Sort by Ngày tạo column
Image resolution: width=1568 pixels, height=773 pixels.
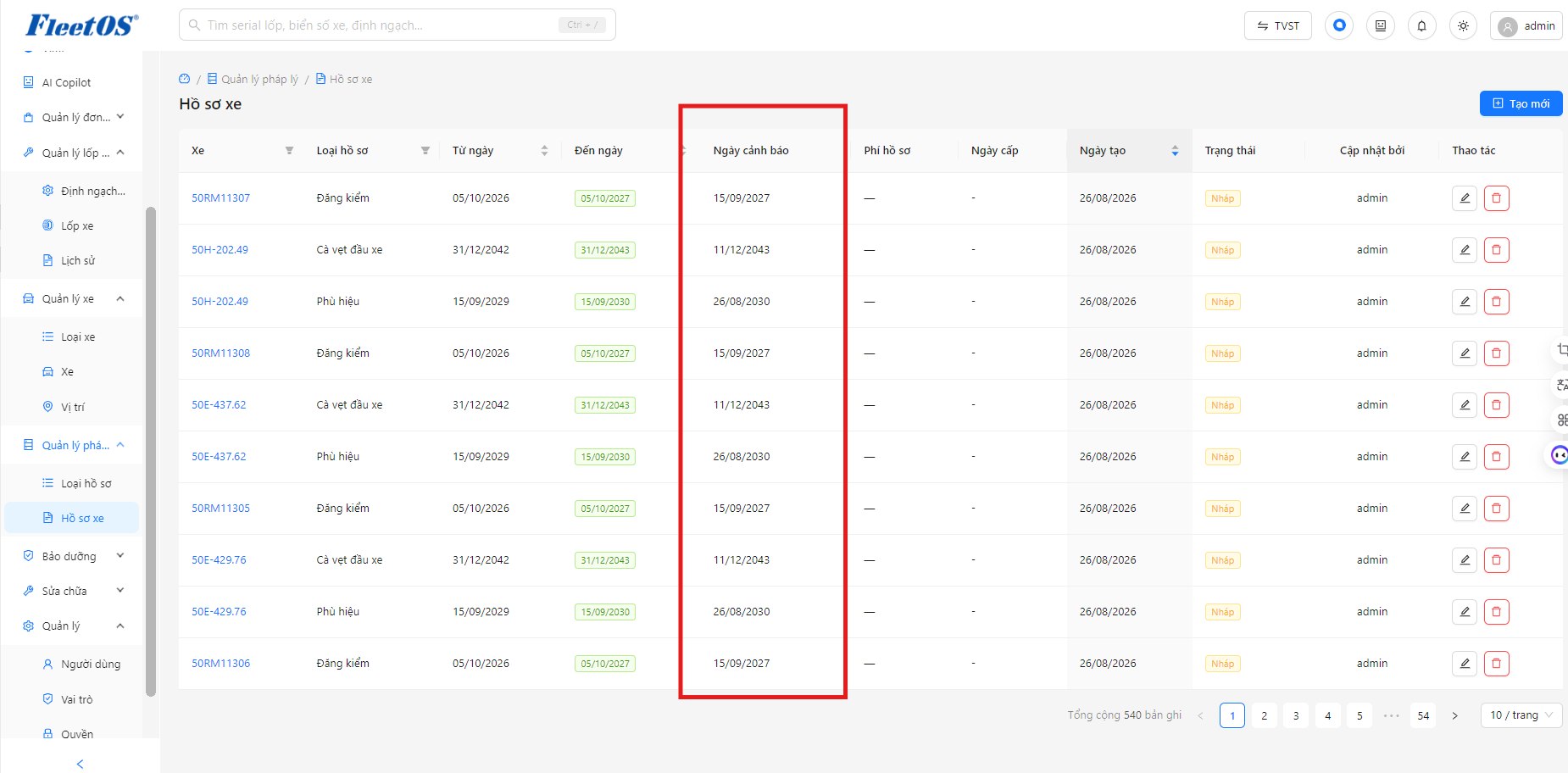[1175, 151]
